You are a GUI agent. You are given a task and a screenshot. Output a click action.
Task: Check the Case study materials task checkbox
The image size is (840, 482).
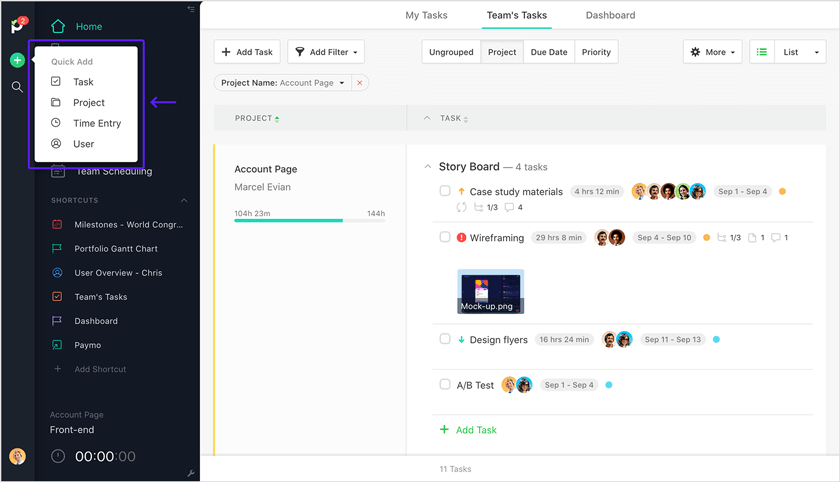point(445,191)
